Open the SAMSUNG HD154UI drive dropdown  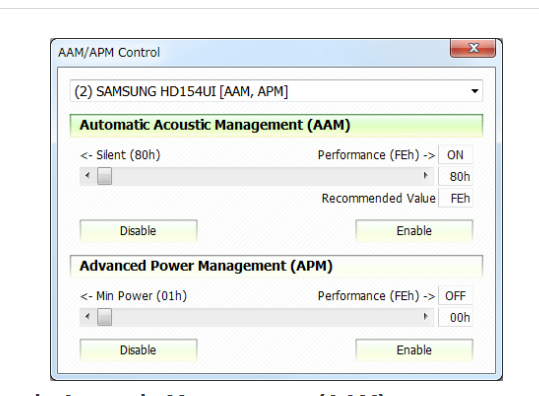tap(276, 91)
